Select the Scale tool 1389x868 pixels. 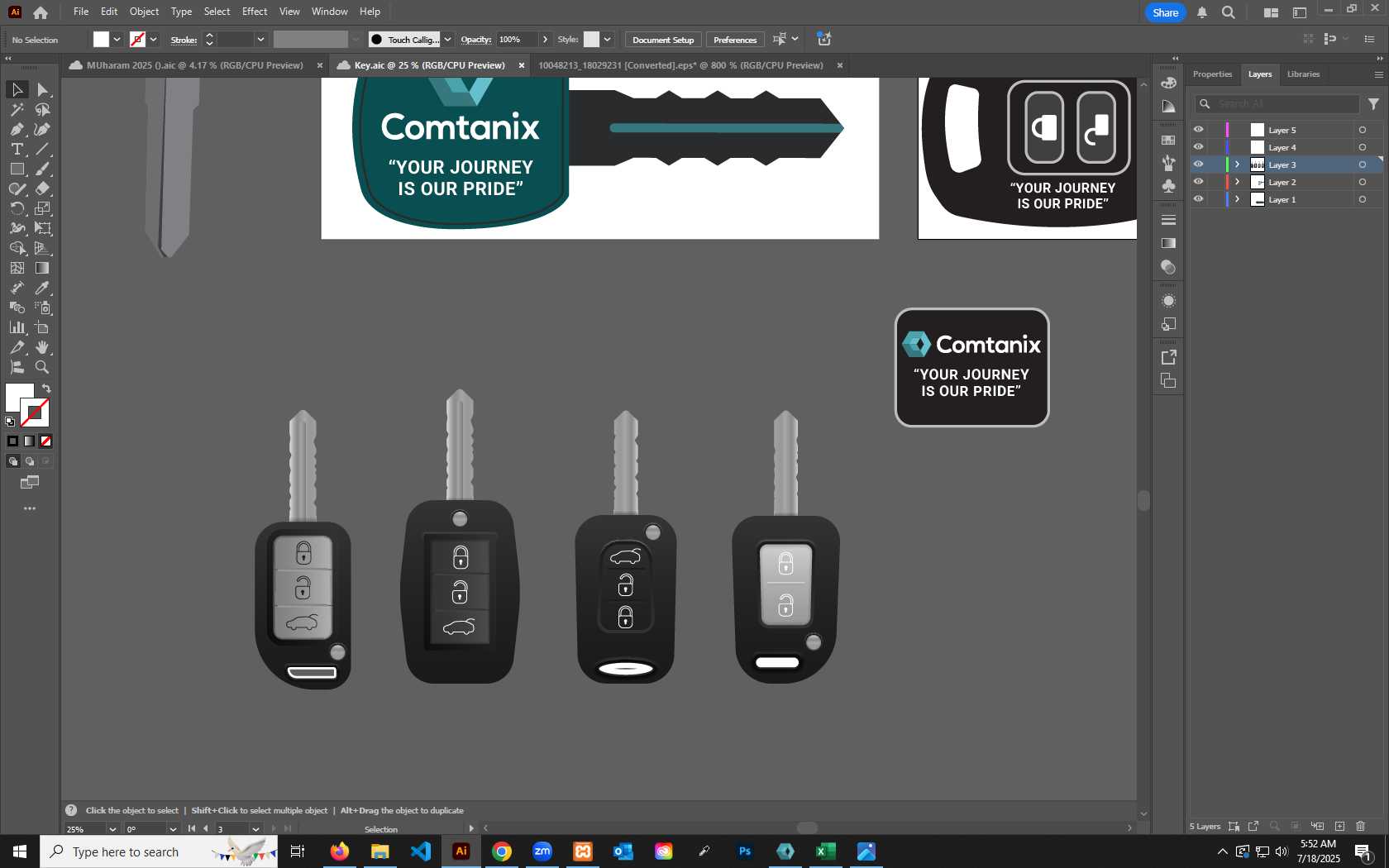click(43, 208)
